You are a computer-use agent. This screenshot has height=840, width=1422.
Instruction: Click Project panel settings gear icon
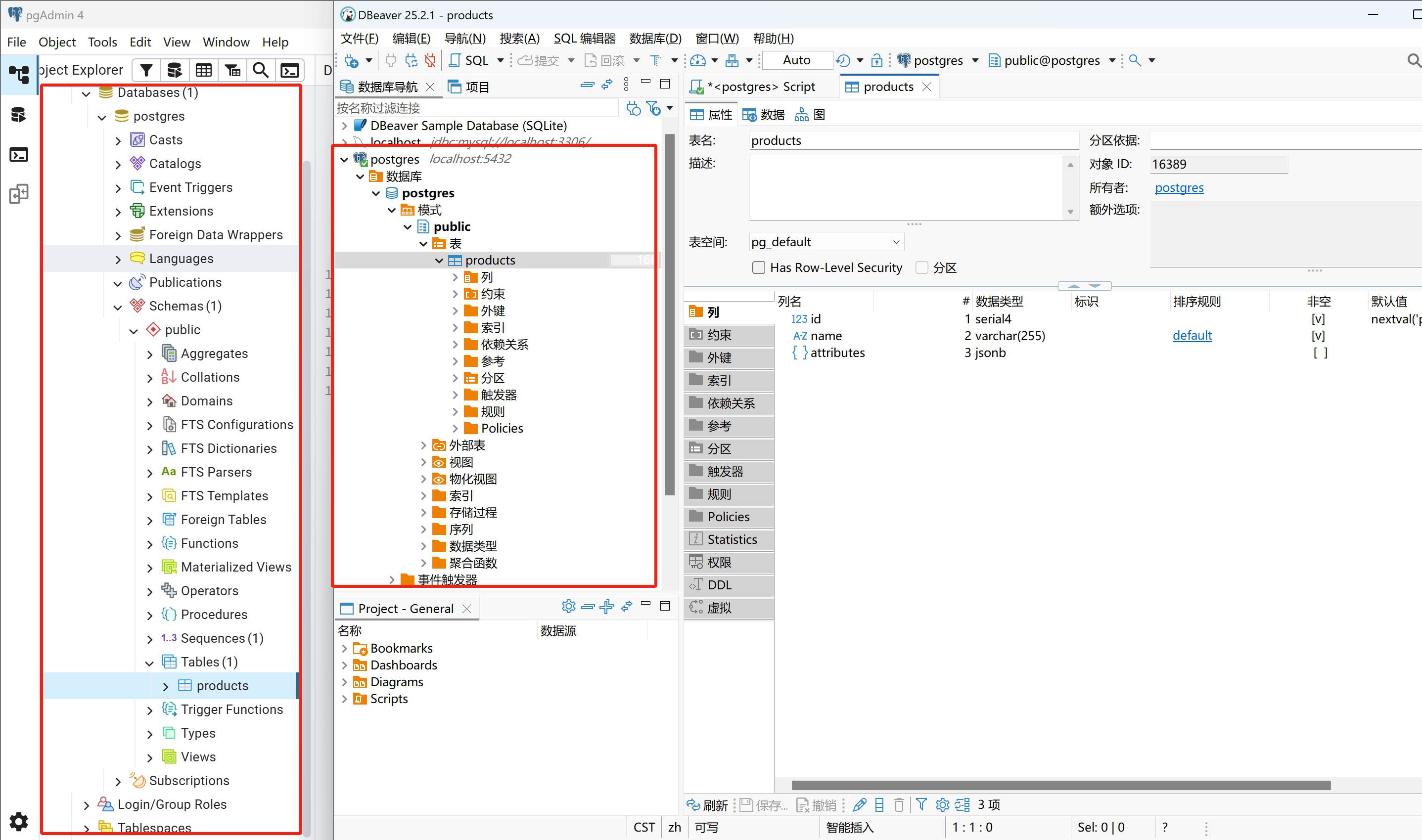pyautogui.click(x=568, y=607)
